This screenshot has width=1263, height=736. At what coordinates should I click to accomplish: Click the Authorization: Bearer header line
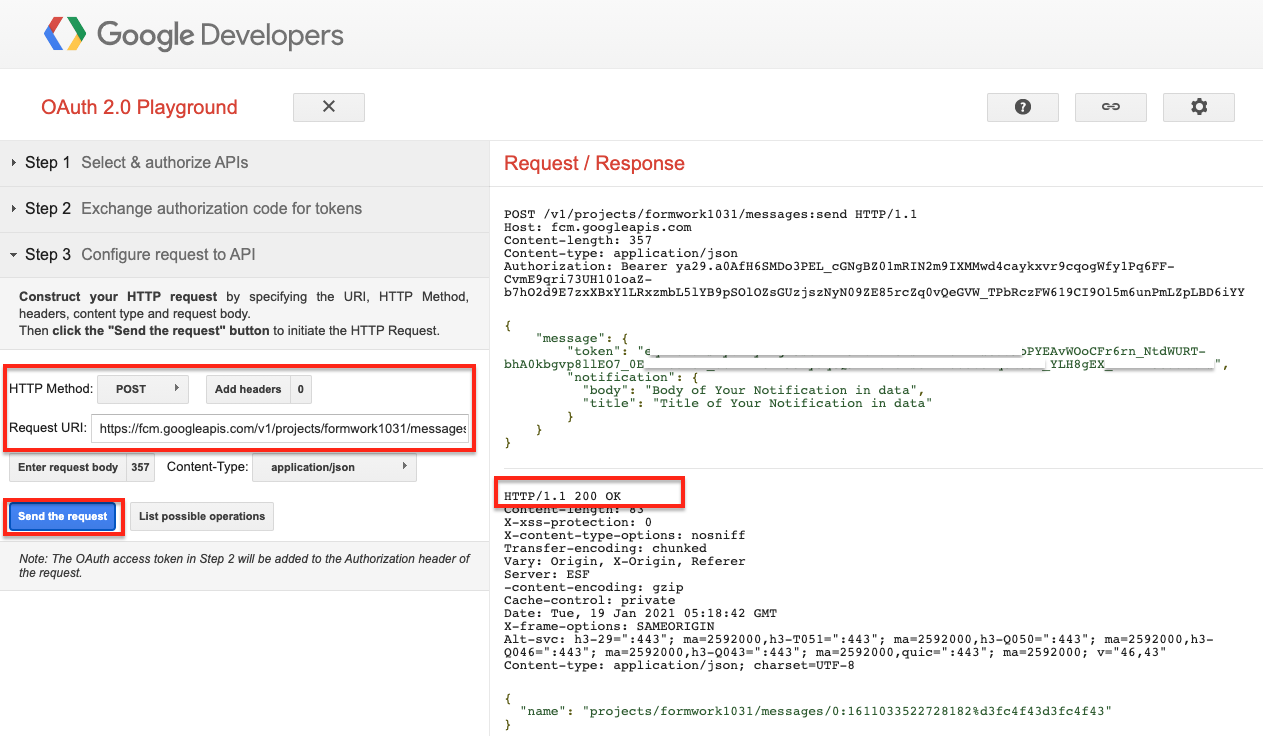click(874, 279)
